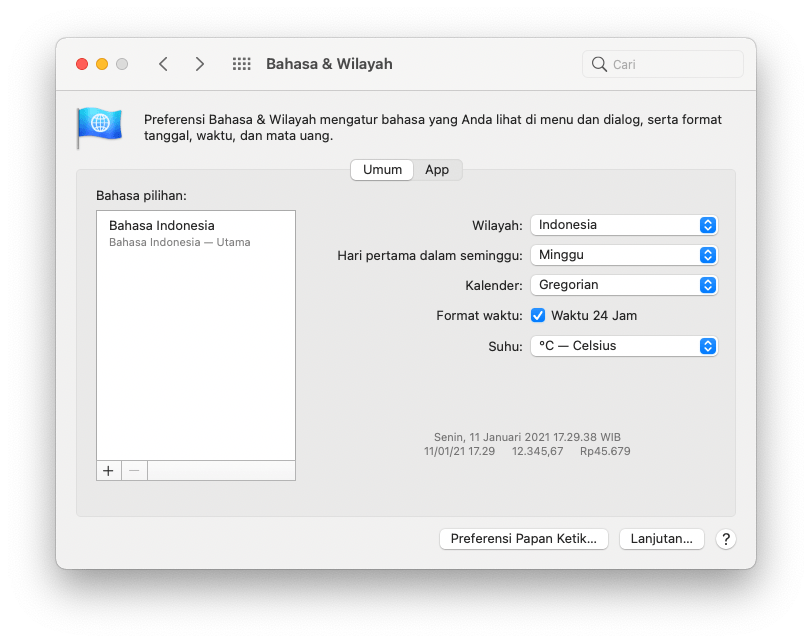Click the forward navigation arrow
Image resolution: width=812 pixels, height=643 pixels.
coord(200,64)
